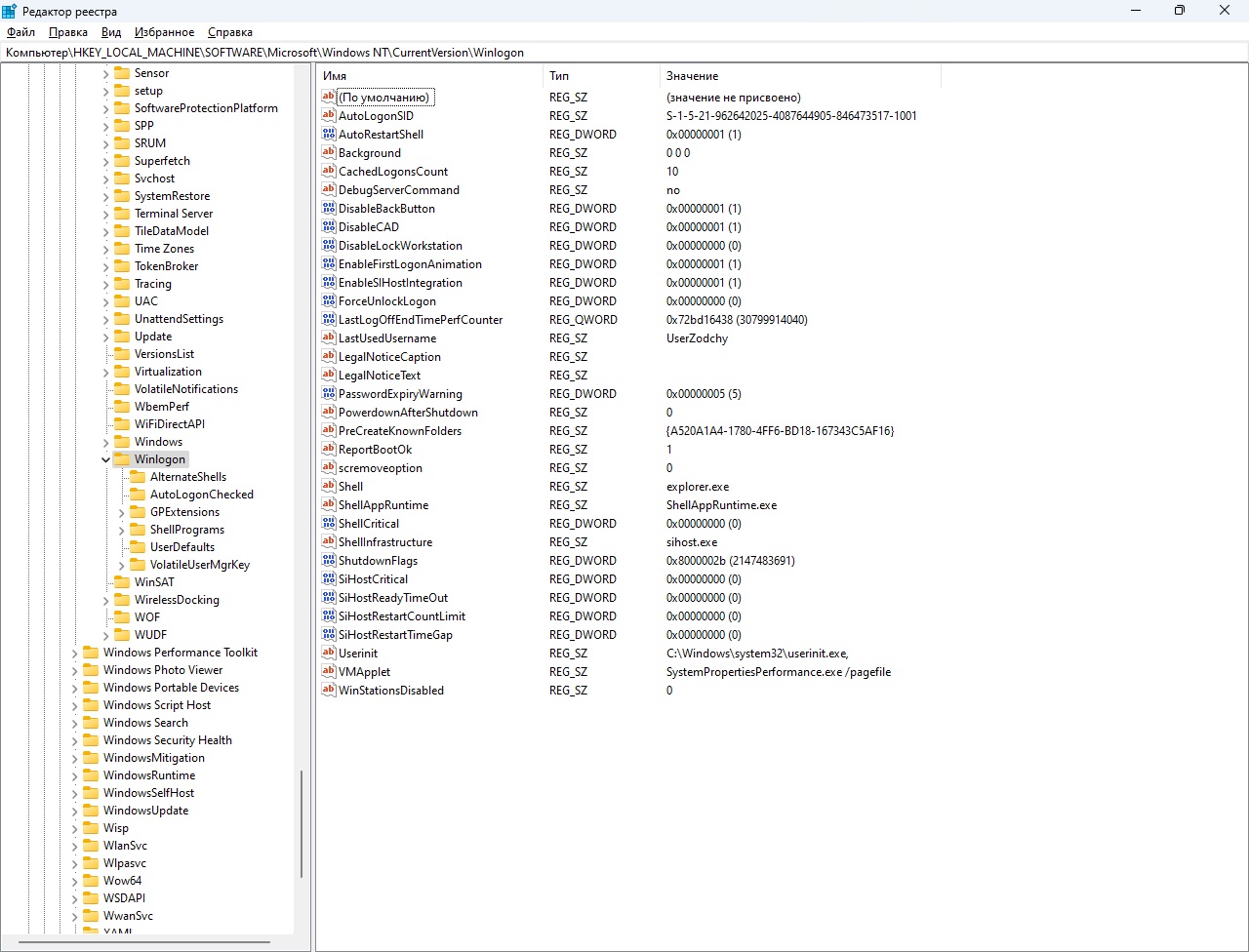
Task: Click the folder icon of Windows Search key
Action: (91, 723)
